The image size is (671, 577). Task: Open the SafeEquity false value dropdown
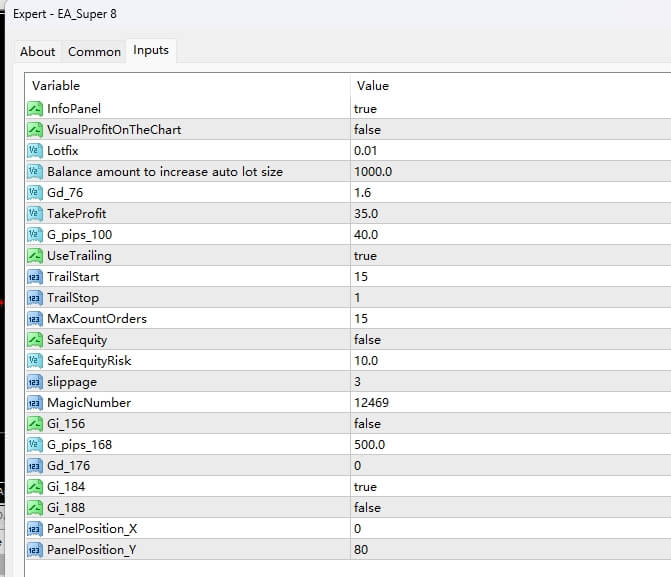367,339
